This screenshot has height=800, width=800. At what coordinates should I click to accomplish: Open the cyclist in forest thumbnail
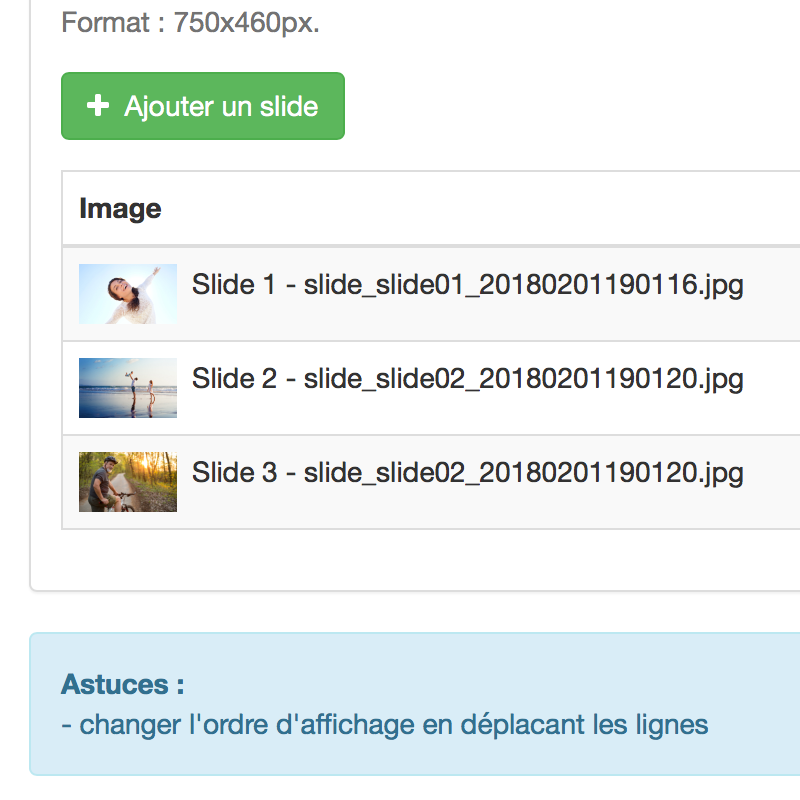pyautogui.click(x=128, y=482)
